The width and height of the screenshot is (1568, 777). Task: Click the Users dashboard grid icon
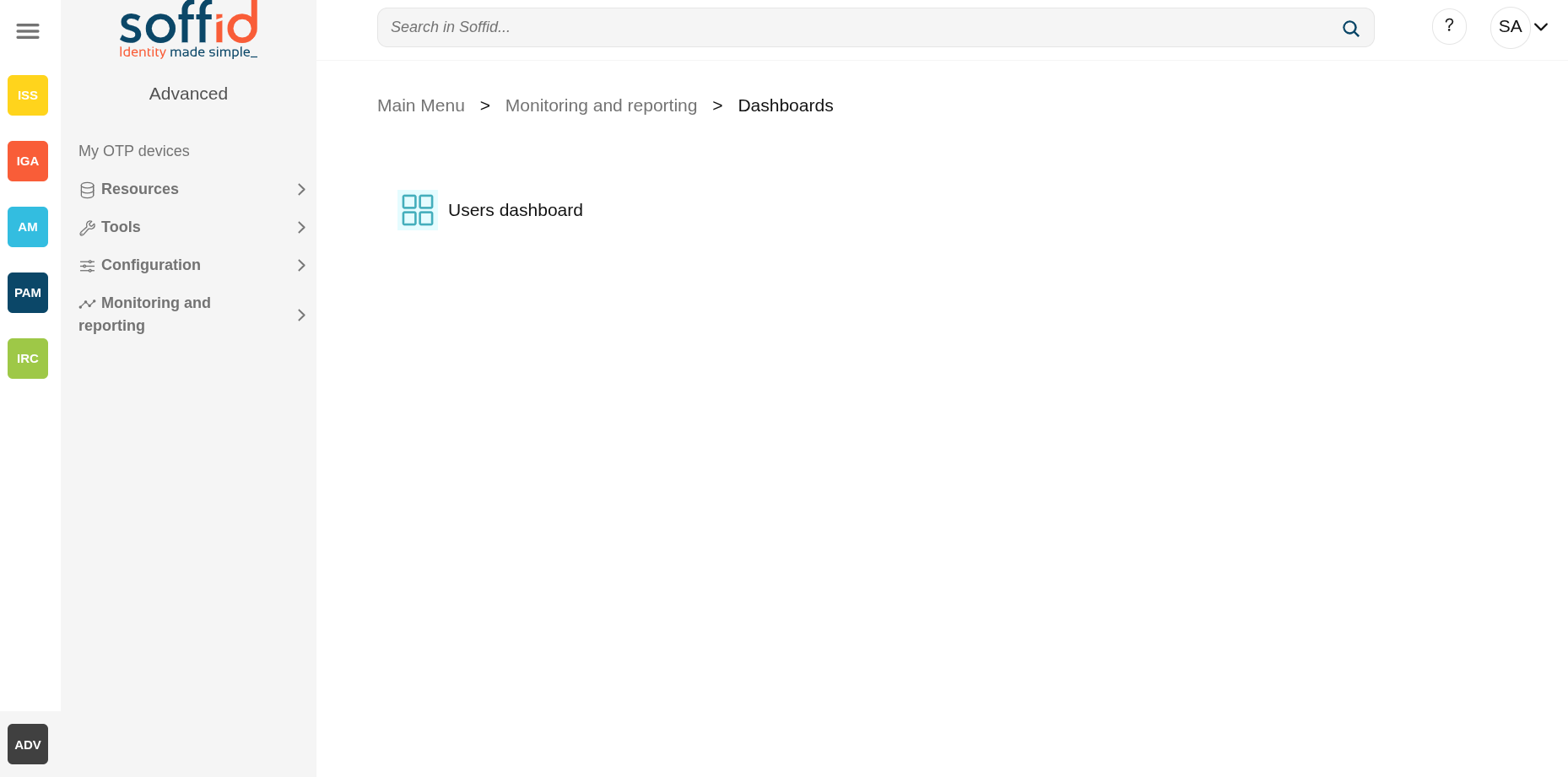(418, 210)
